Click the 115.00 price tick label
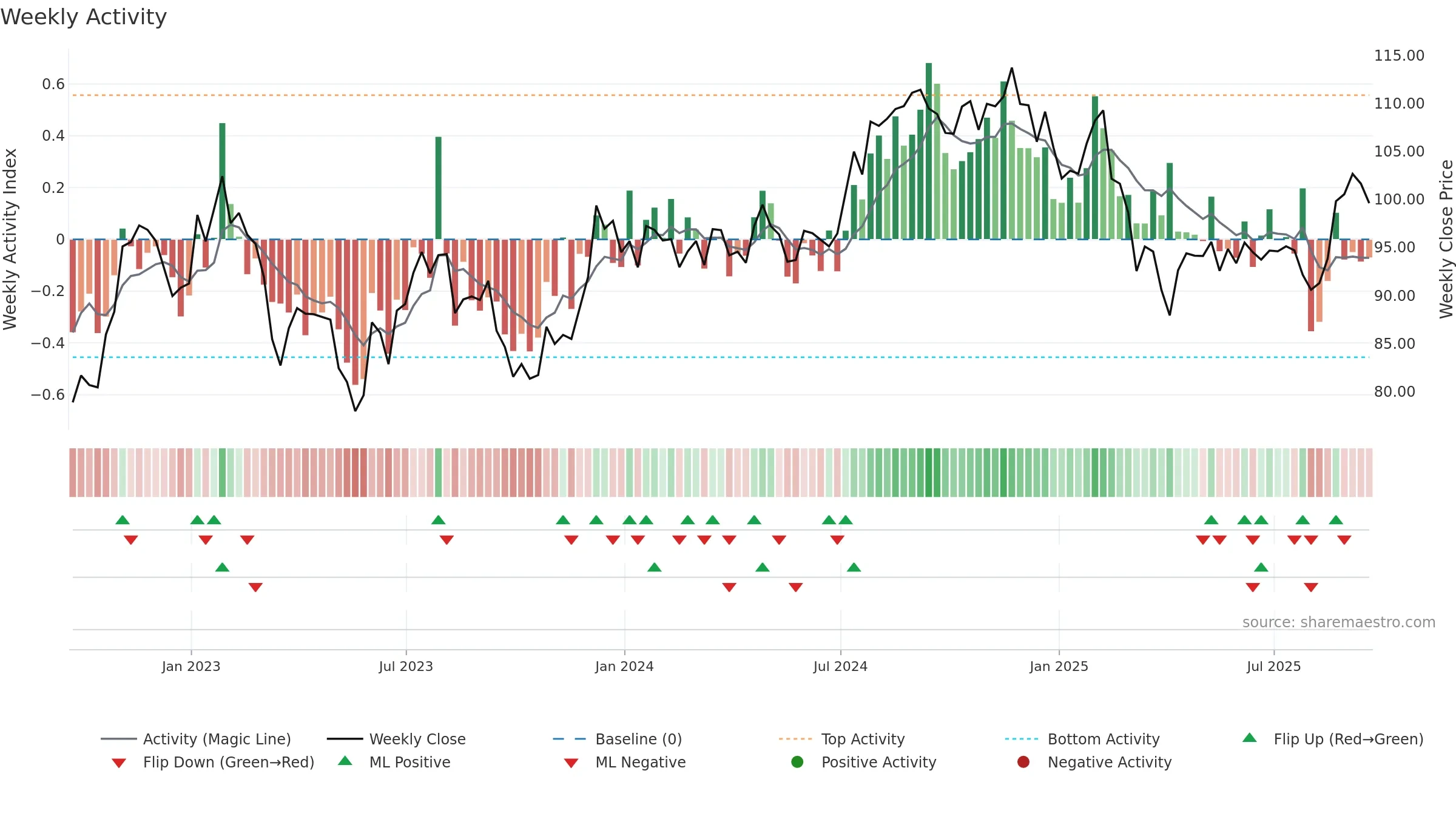This screenshot has width=1456, height=819. [1399, 55]
